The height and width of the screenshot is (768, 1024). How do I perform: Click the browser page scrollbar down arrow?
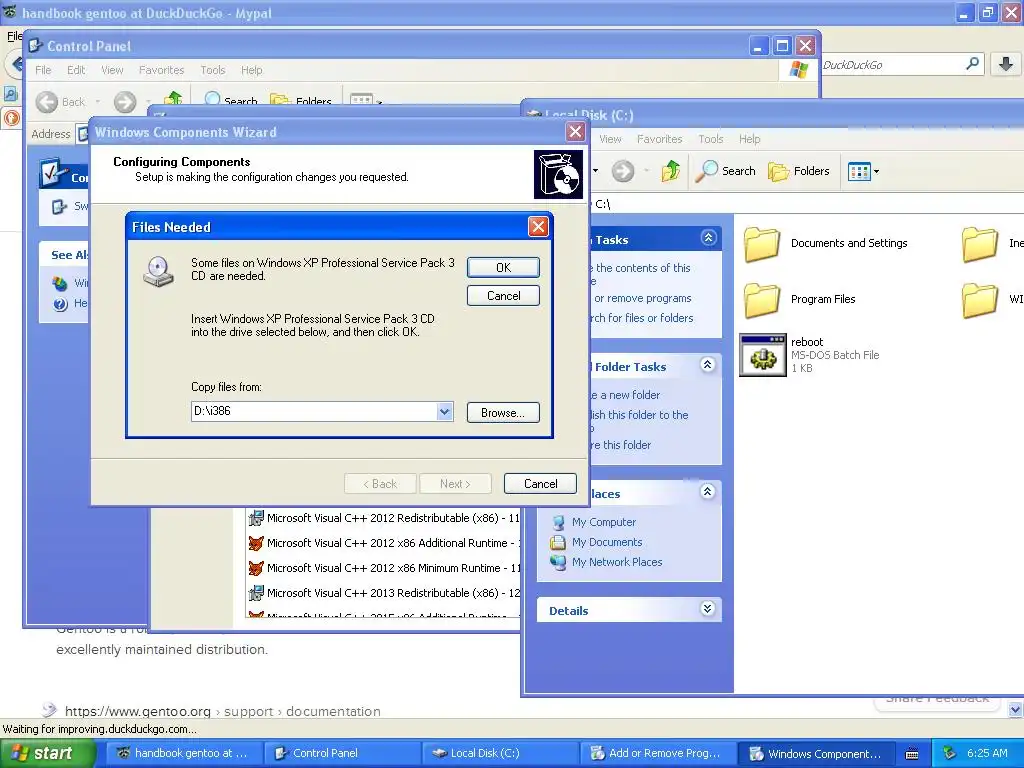click(x=1015, y=709)
